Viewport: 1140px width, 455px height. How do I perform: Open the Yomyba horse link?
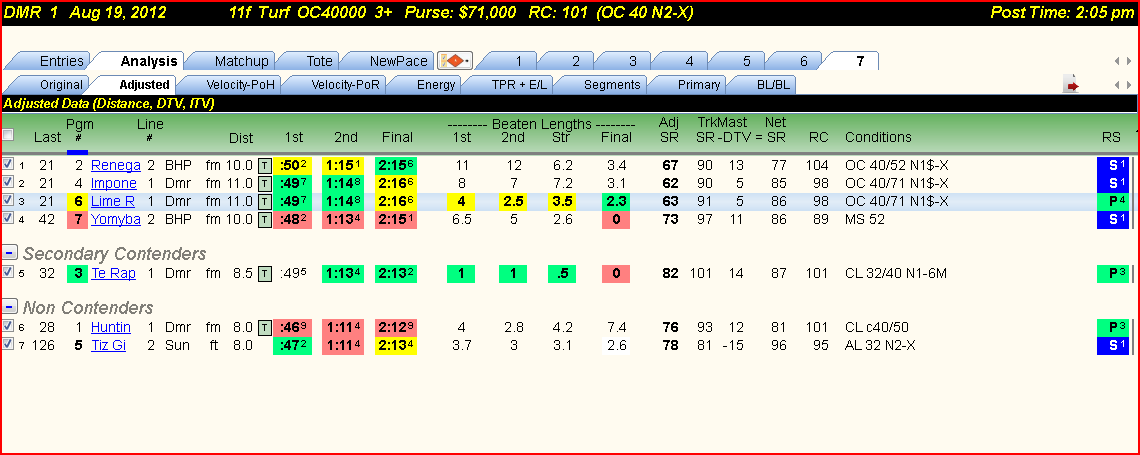click(x=116, y=220)
